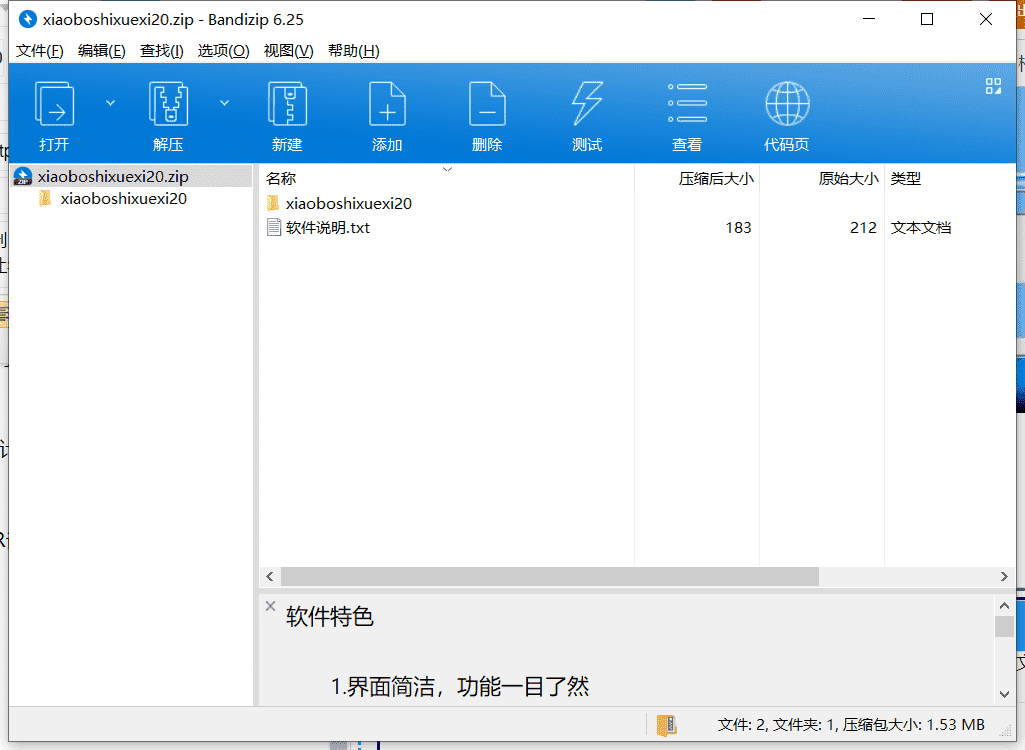Click the archive icon in status bar
Viewport: 1025px width, 750px height.
667,725
